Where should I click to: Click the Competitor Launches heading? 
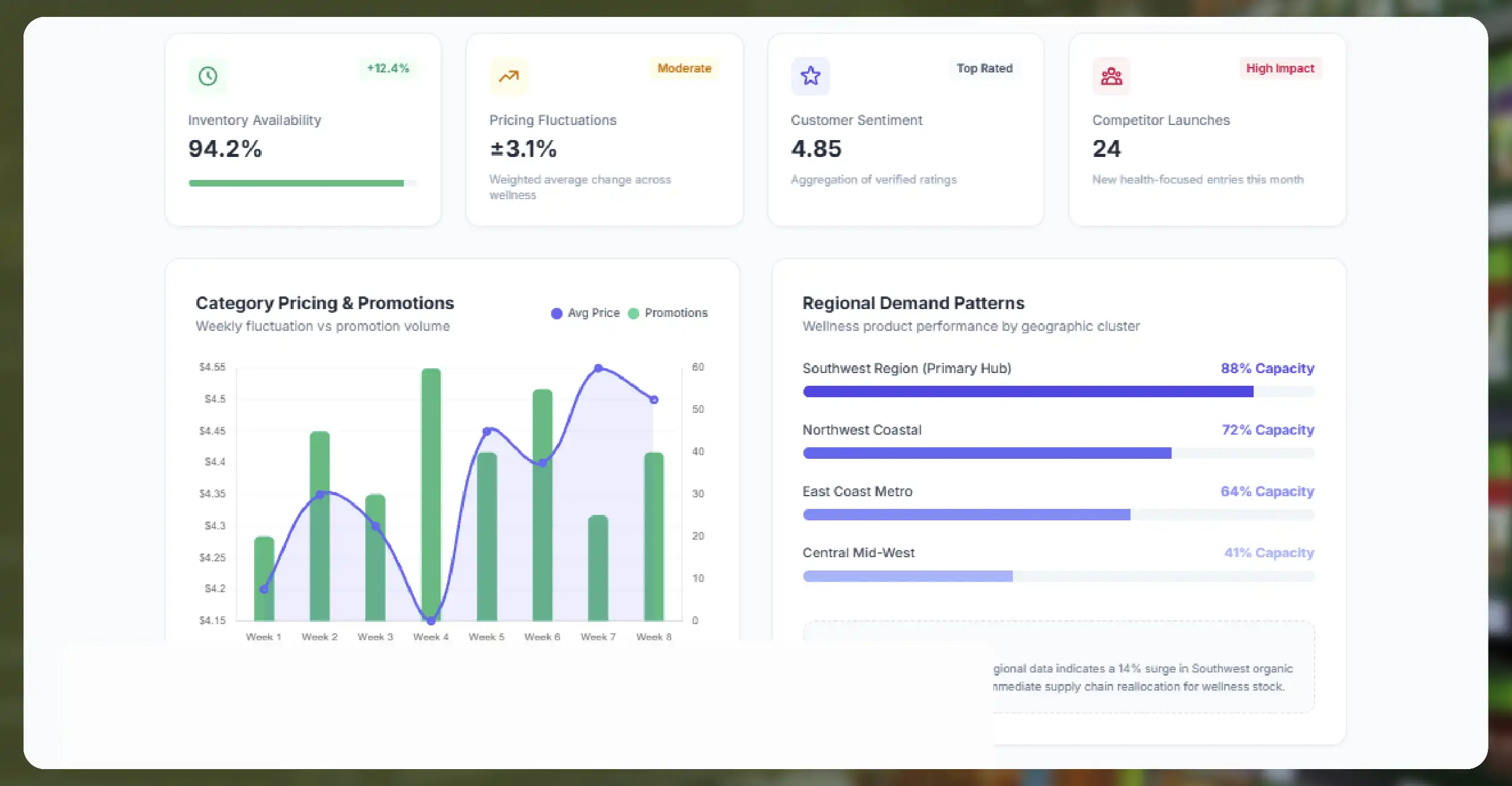point(1161,120)
